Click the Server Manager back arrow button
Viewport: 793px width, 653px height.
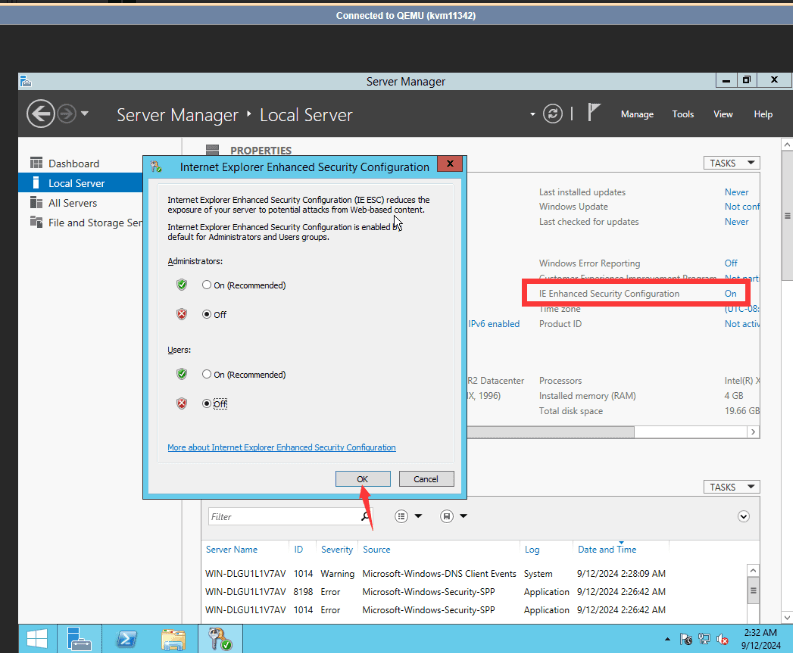pyautogui.click(x=40, y=114)
